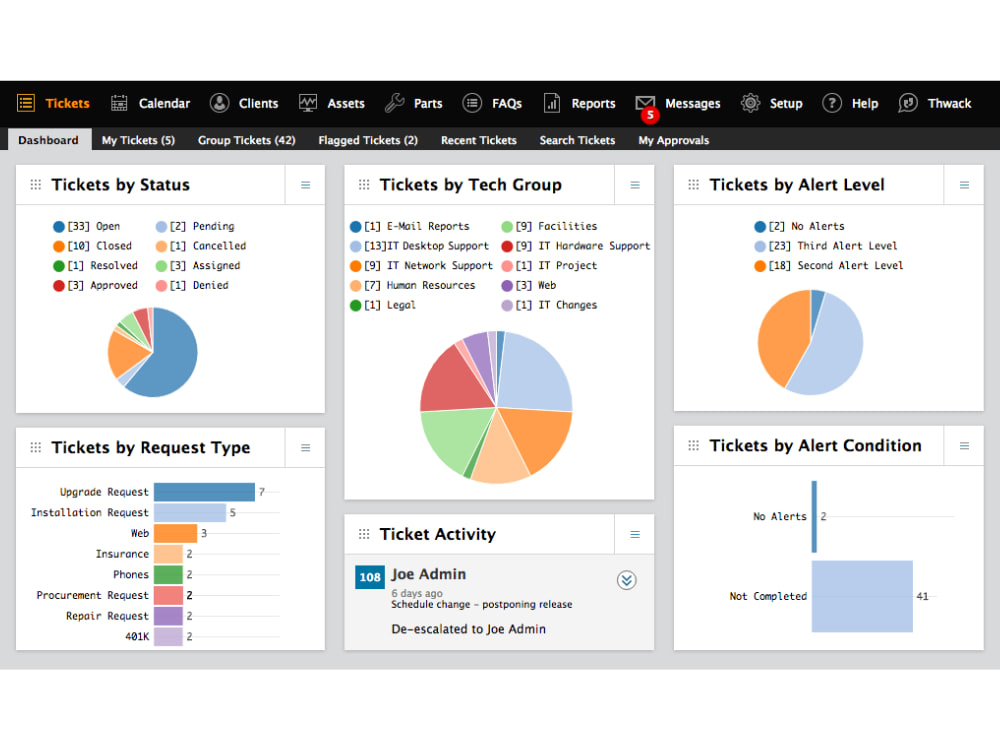
Task: Click the Assets monitor icon
Action: (x=308, y=103)
